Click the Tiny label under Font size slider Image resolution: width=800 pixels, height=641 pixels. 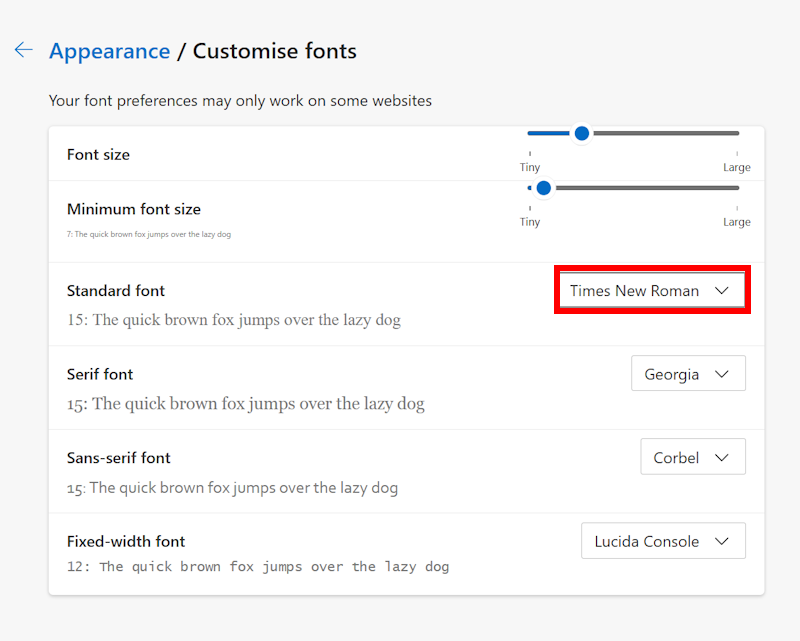tap(530, 167)
